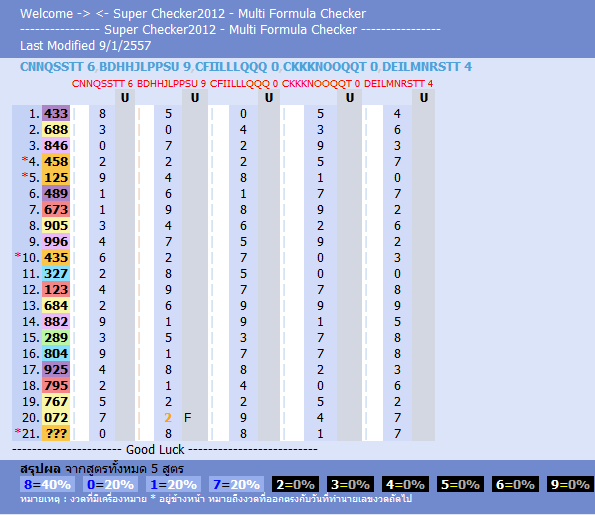The width and height of the screenshot is (595, 515).
Task: Select the orange 2 in row 20
Action: tap(168, 418)
